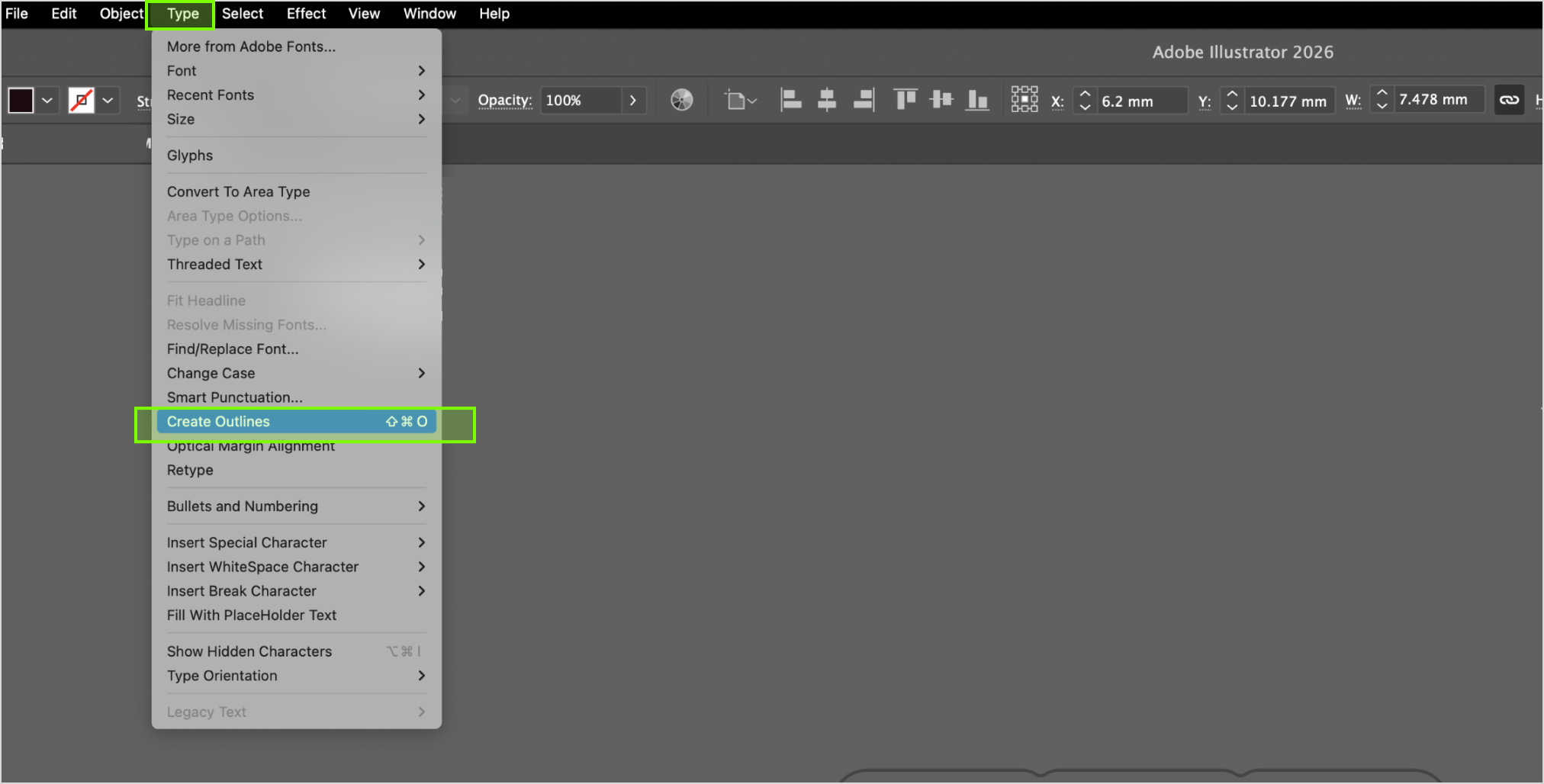This screenshot has height=784, width=1544.
Task: Click the vertical align top icon
Action: coord(905,100)
